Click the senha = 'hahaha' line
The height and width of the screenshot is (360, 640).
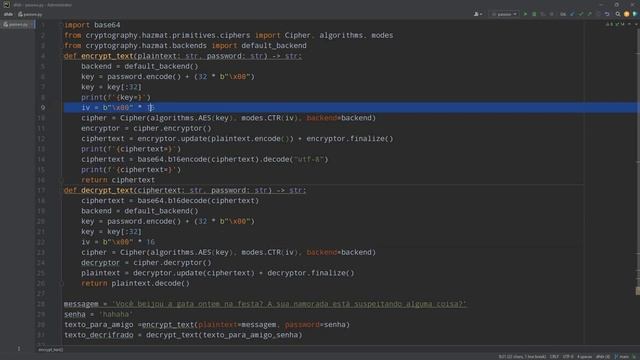[98, 314]
